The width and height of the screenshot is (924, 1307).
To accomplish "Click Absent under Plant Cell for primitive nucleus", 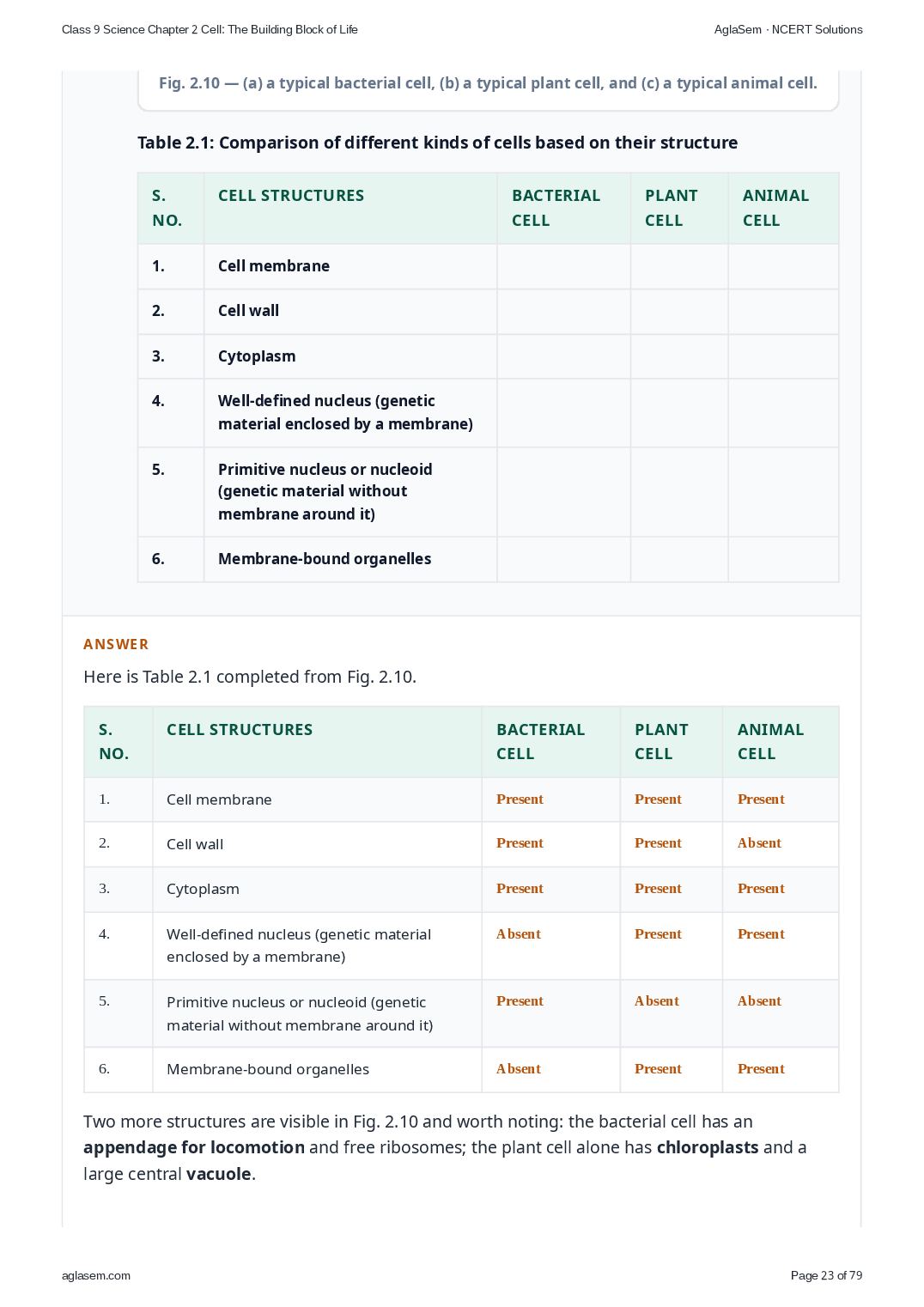I will (x=657, y=1001).
